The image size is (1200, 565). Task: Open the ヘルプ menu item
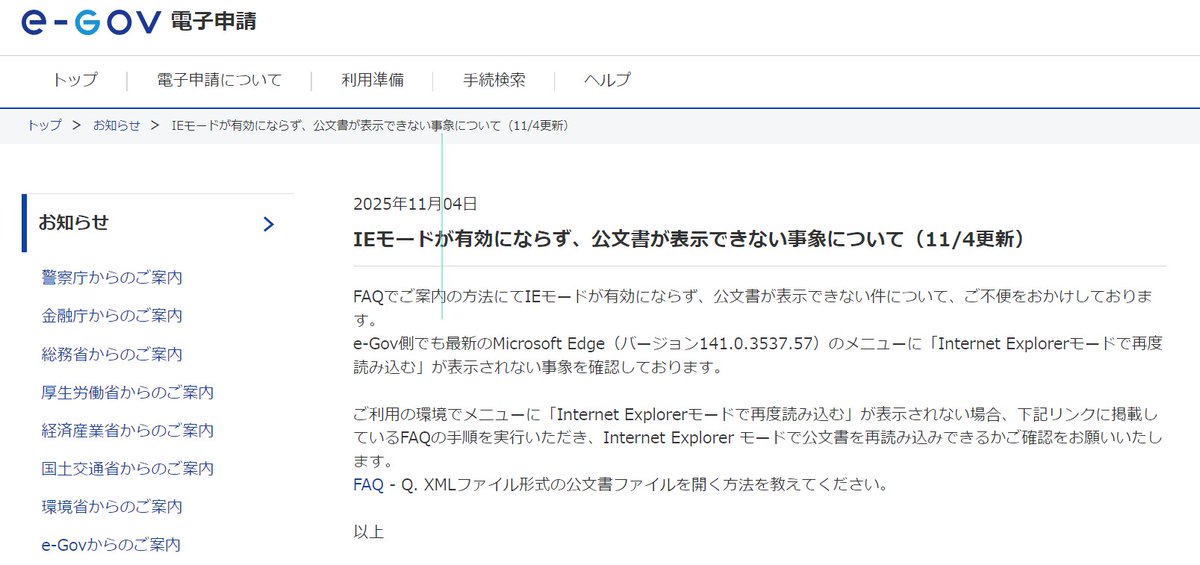607,80
